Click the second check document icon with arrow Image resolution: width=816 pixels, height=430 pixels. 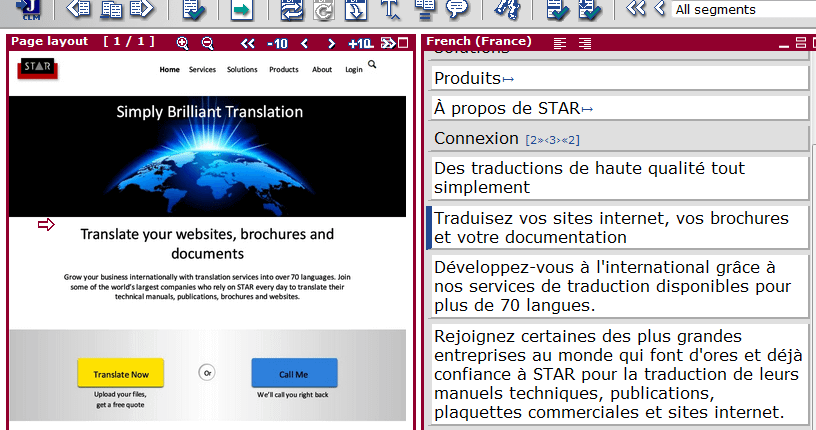(x=590, y=10)
